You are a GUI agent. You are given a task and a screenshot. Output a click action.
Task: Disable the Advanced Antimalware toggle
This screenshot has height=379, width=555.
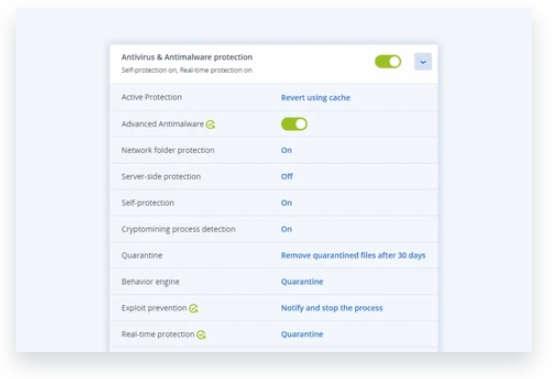(x=294, y=124)
